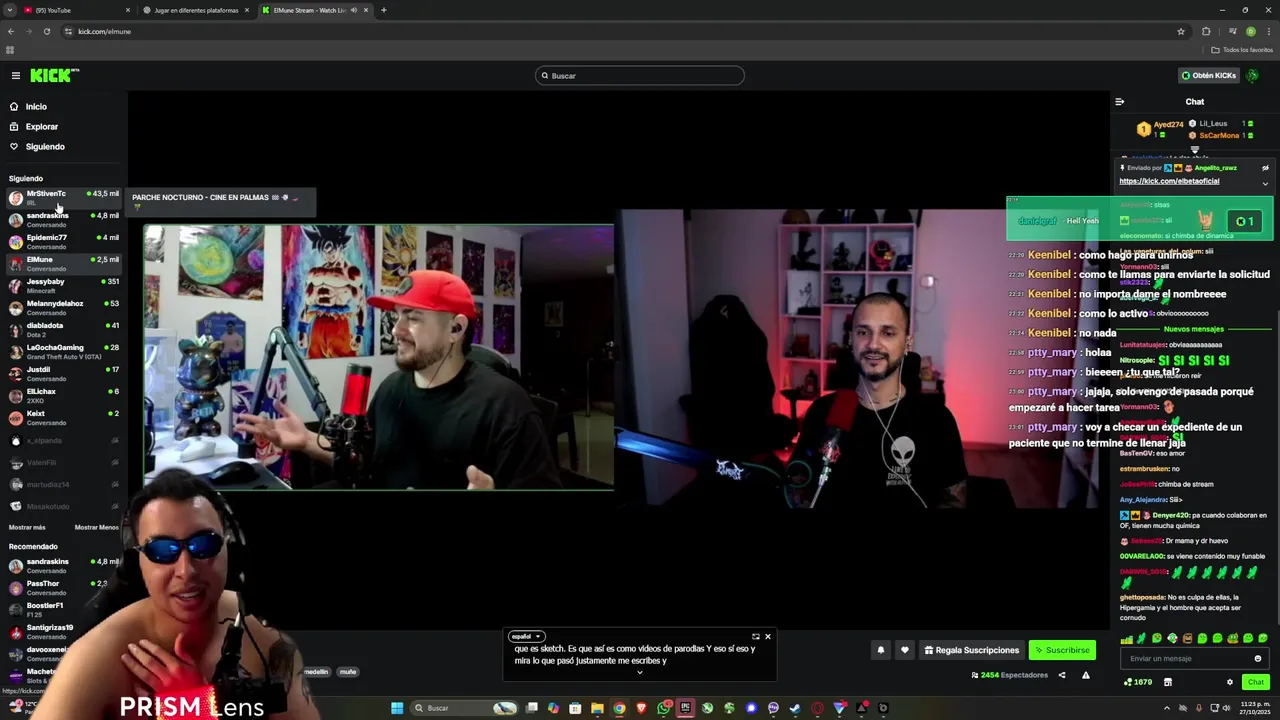Open Chrome from the taskbar
The height and width of the screenshot is (720, 1280).
pos(619,708)
